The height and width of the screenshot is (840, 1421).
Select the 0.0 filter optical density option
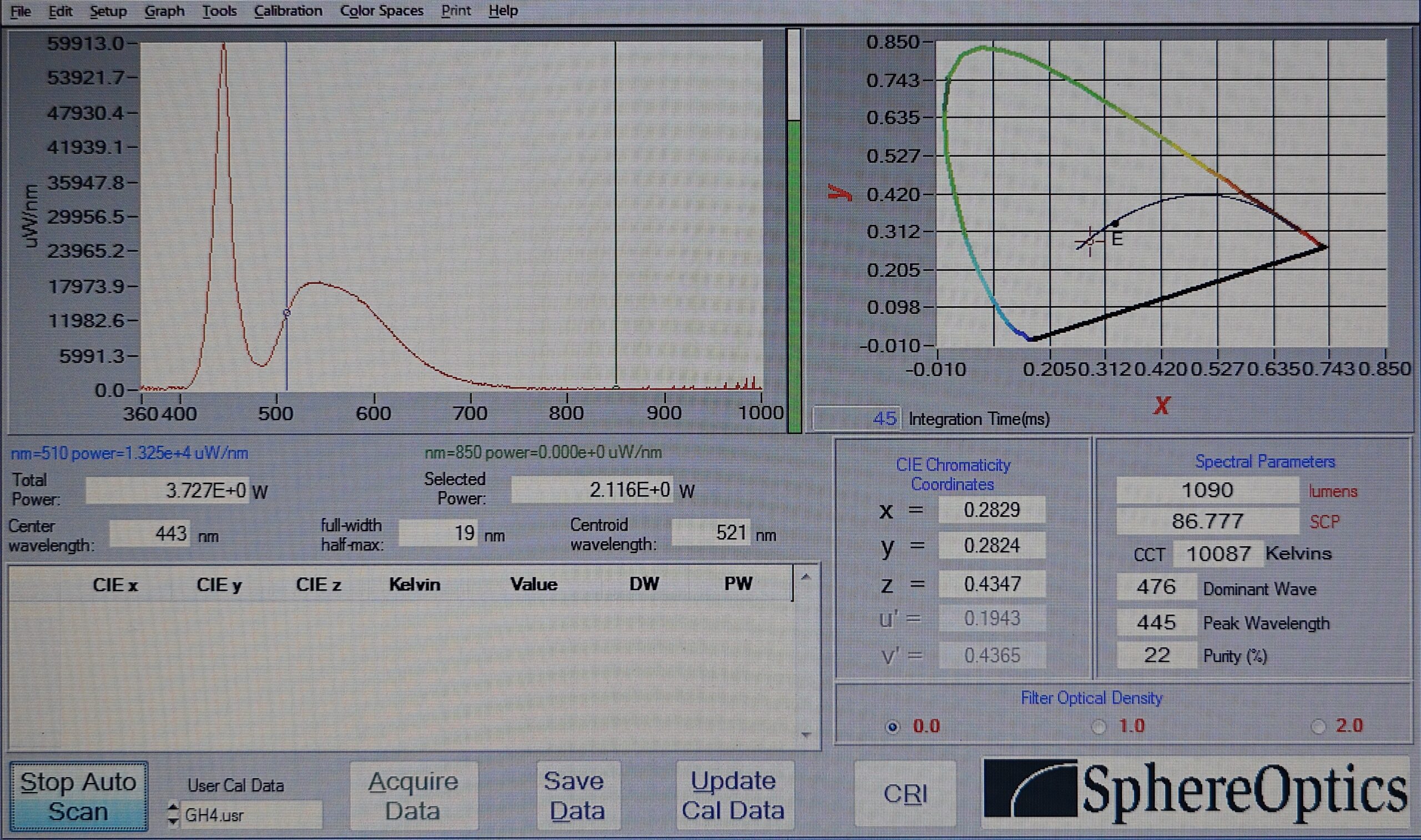(892, 727)
